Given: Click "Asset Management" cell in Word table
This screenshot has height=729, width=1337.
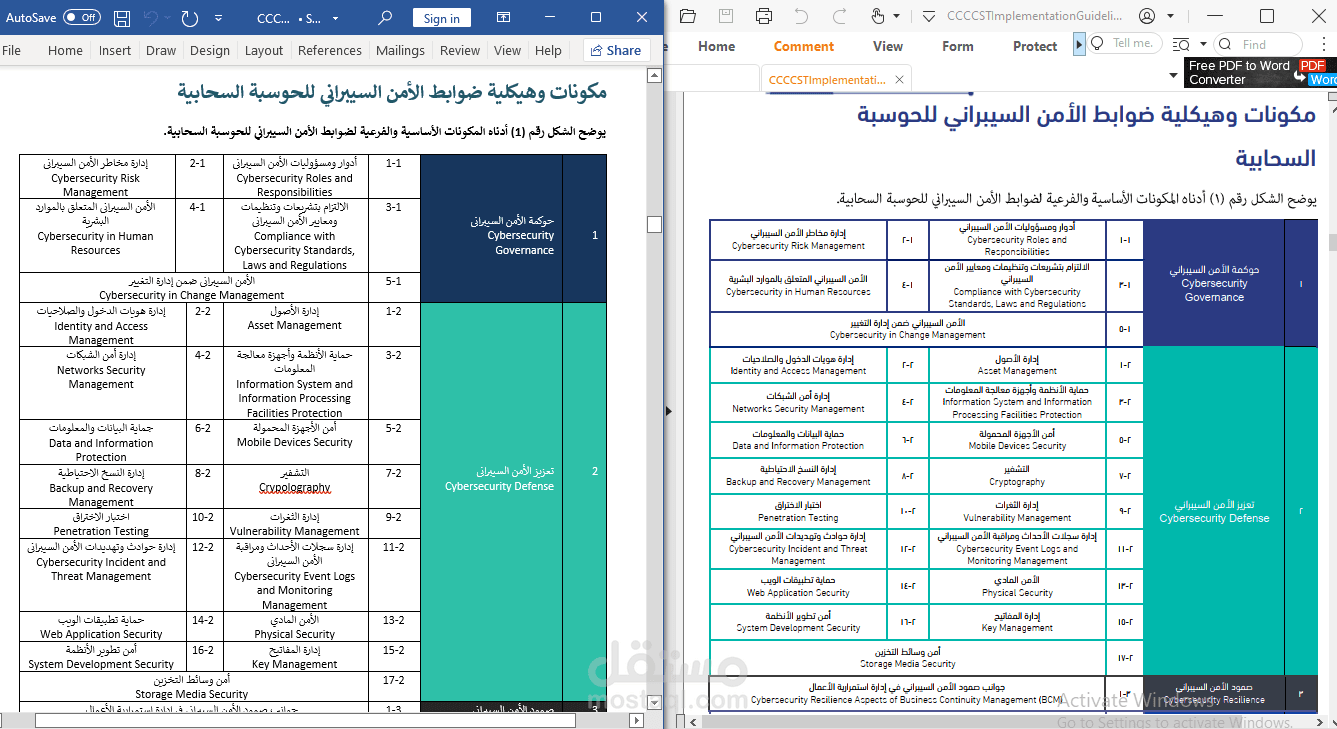Looking at the screenshot, I should (x=295, y=325).
